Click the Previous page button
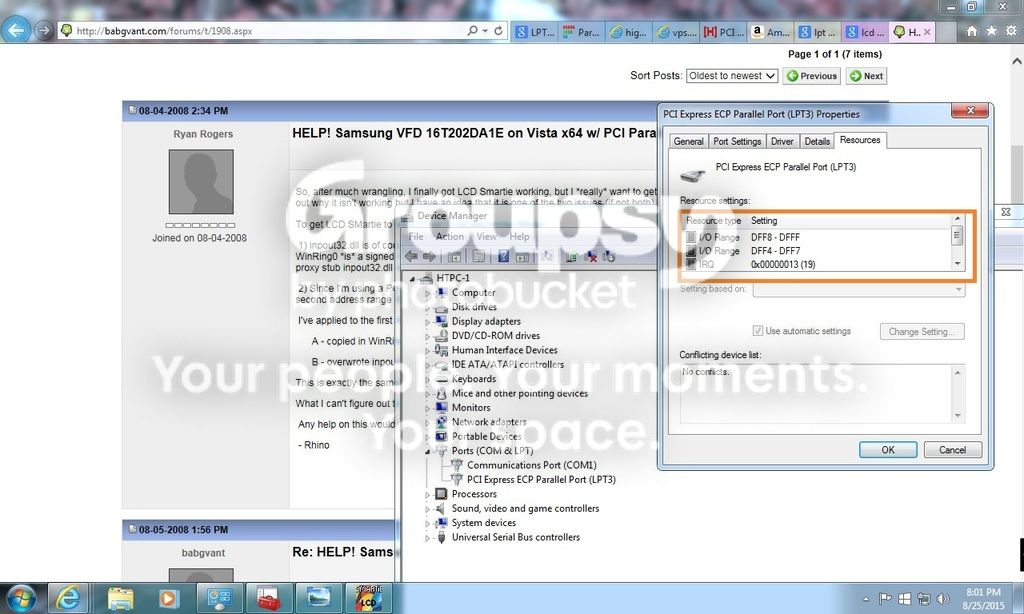Viewport: 1024px width, 614px height. [812, 76]
